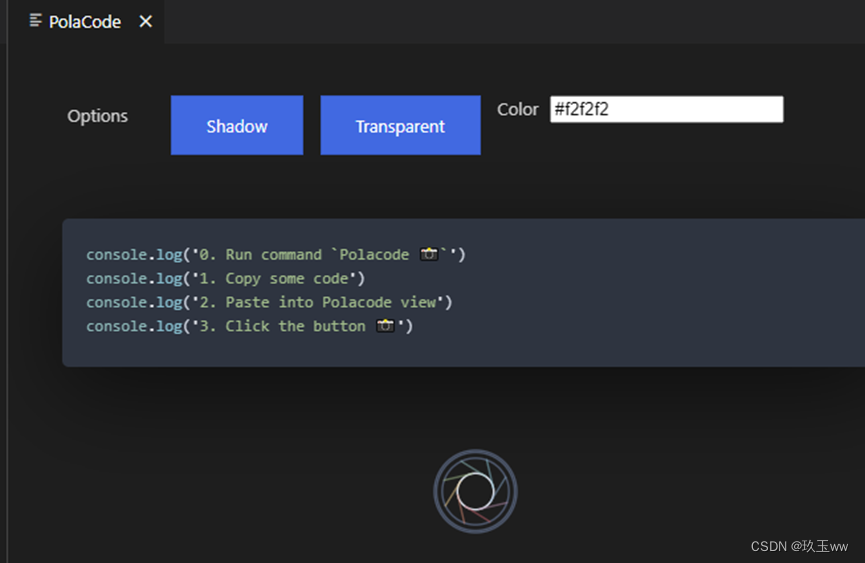Viewport: 865px width, 563px height.
Task: Click the 'Options' label text
Action: 98,116
